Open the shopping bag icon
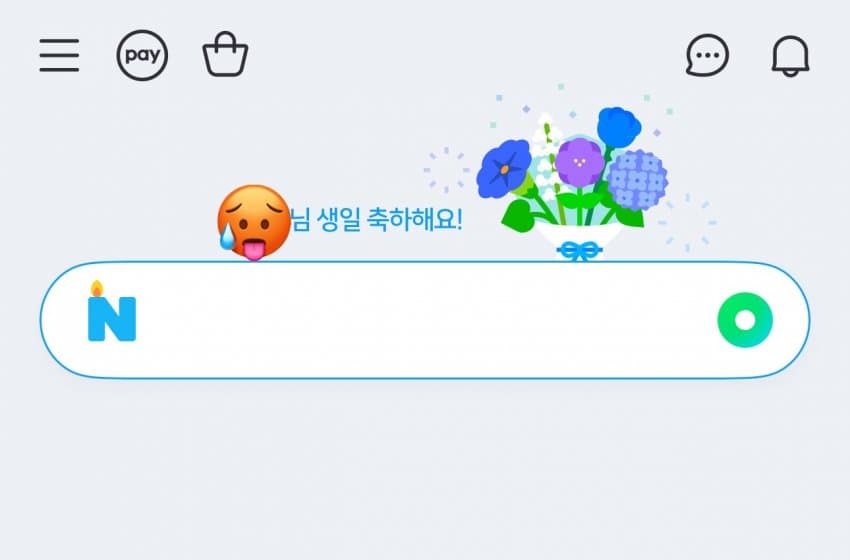The image size is (850, 560). pos(225,54)
